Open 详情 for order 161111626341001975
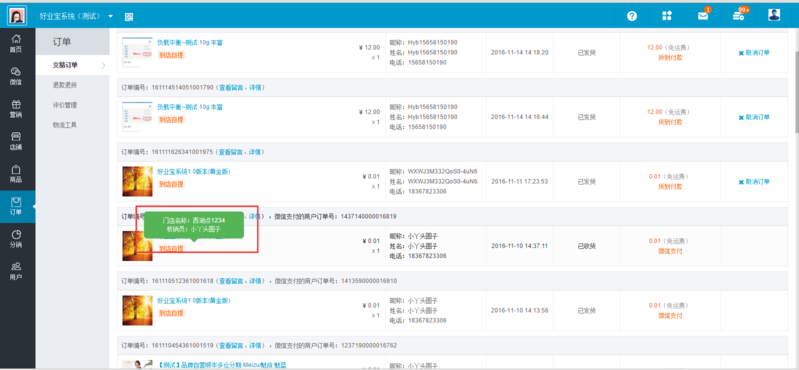799x370 pixels. coord(255,152)
